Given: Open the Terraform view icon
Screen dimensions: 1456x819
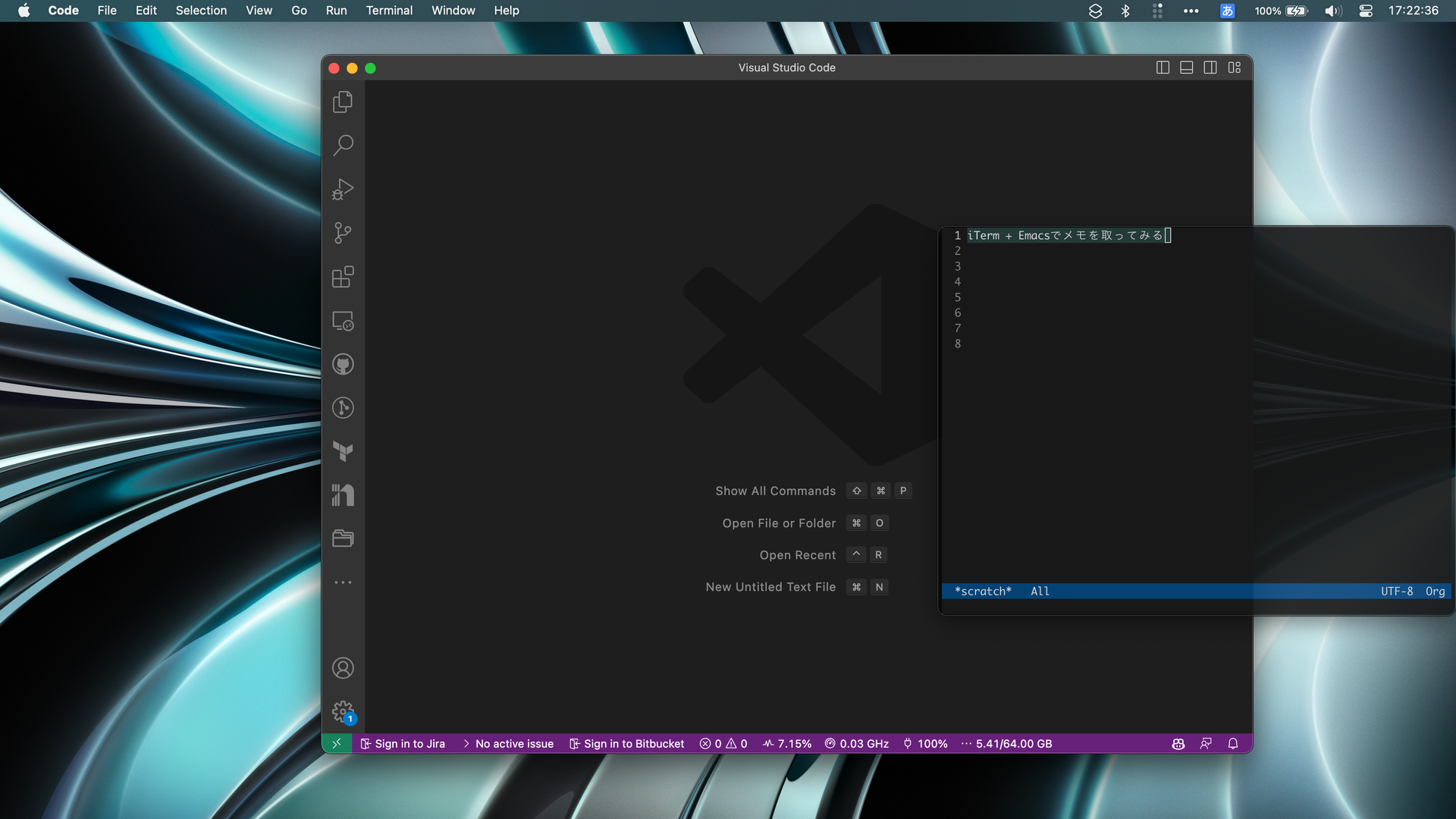Looking at the screenshot, I should pos(343,451).
